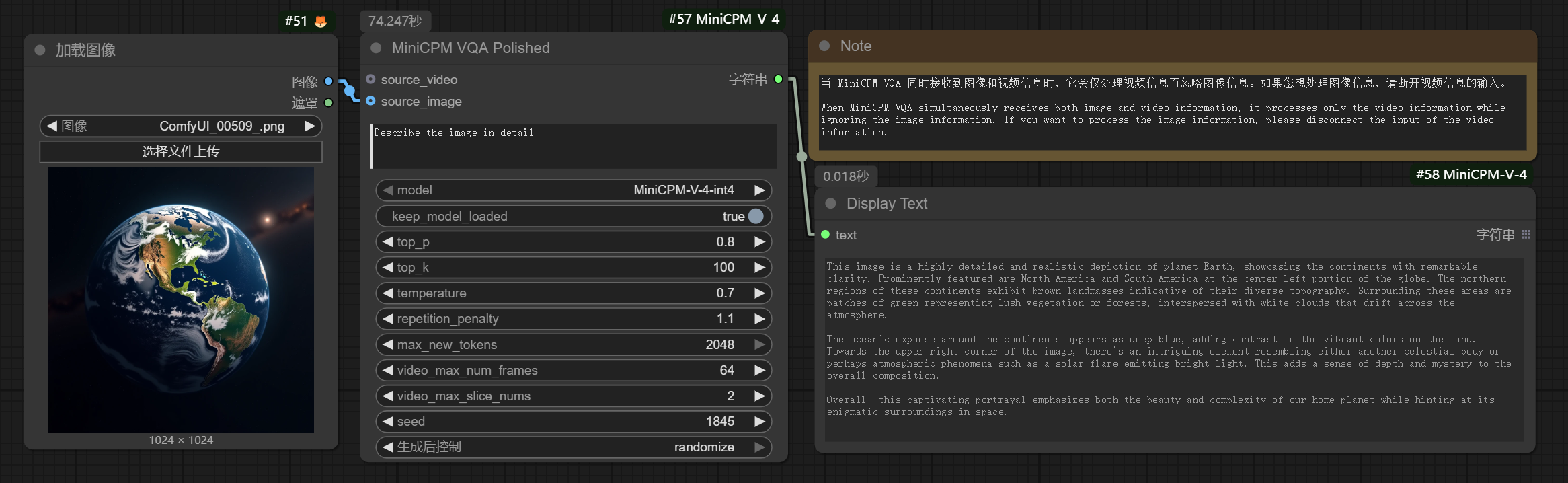Select previous image with left arrow
Screen dimensions: 1568x483
[x=51, y=126]
